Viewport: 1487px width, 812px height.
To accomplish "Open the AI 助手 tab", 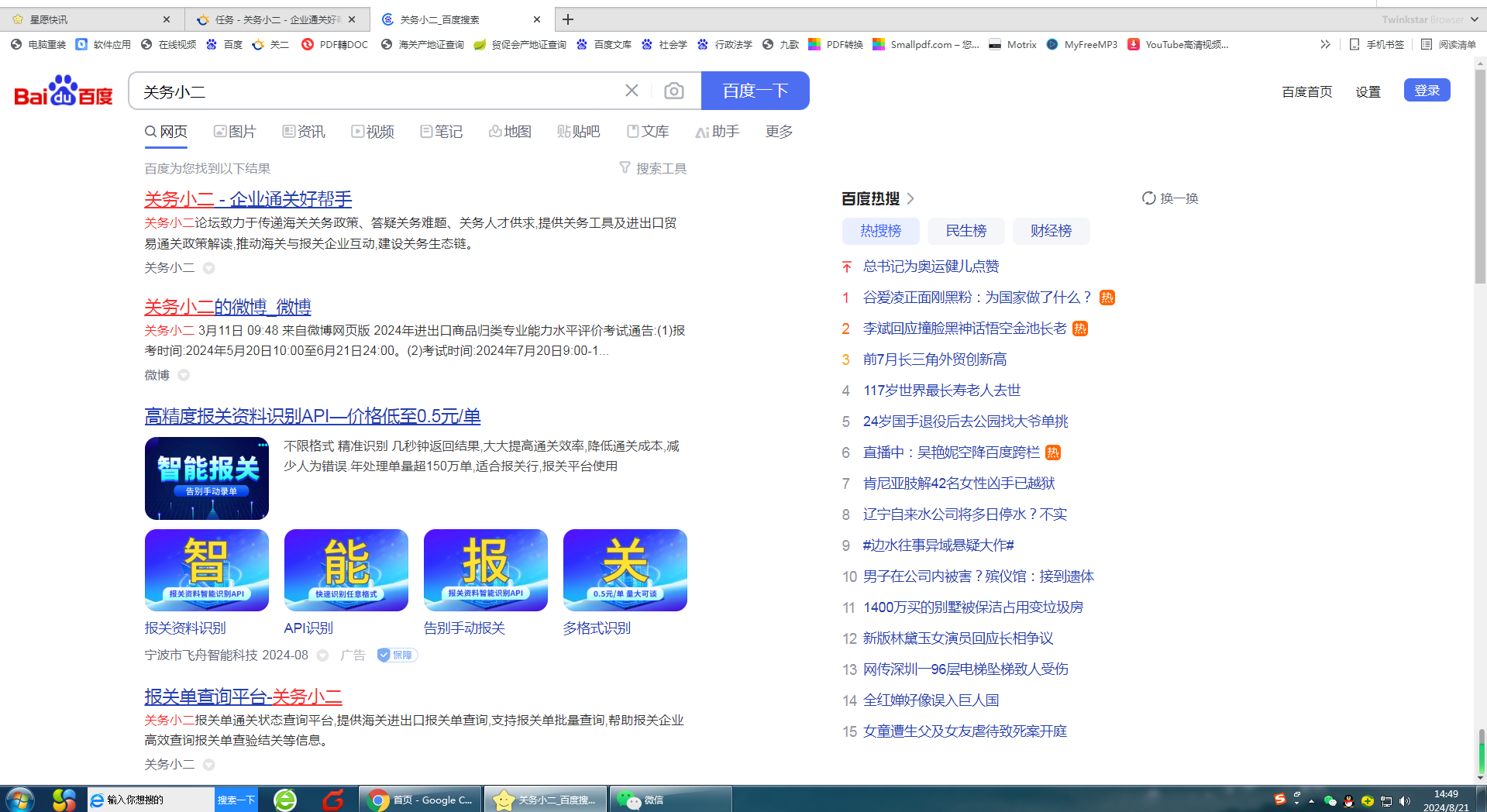I will point(718,132).
